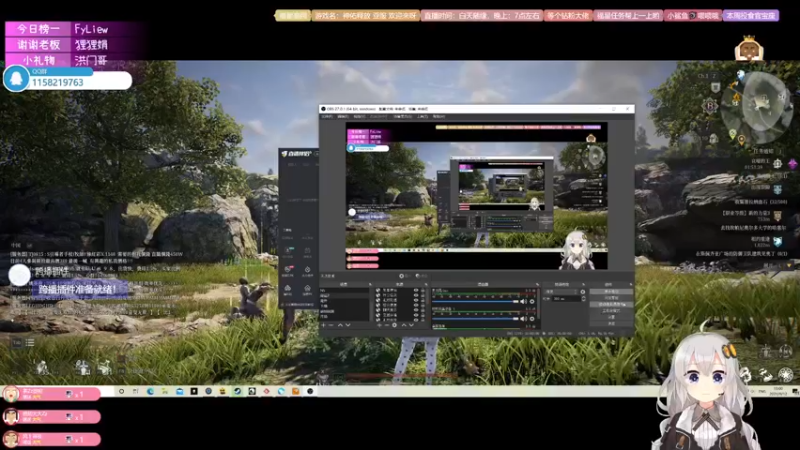The width and height of the screenshot is (800, 450).
Task: Lock the sixth source in Sources list
Action: click(x=423, y=315)
